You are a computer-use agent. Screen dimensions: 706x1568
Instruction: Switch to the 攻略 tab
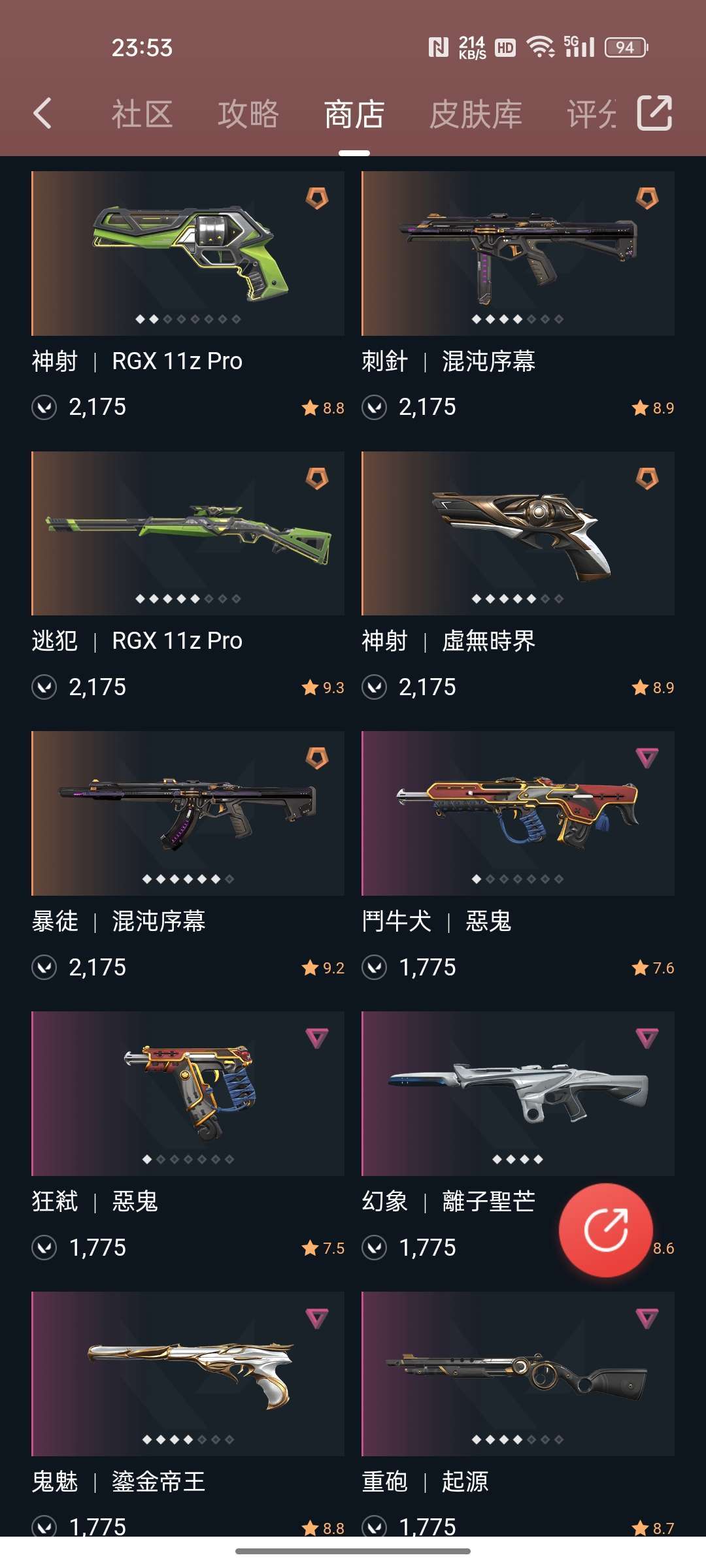pyautogui.click(x=248, y=114)
